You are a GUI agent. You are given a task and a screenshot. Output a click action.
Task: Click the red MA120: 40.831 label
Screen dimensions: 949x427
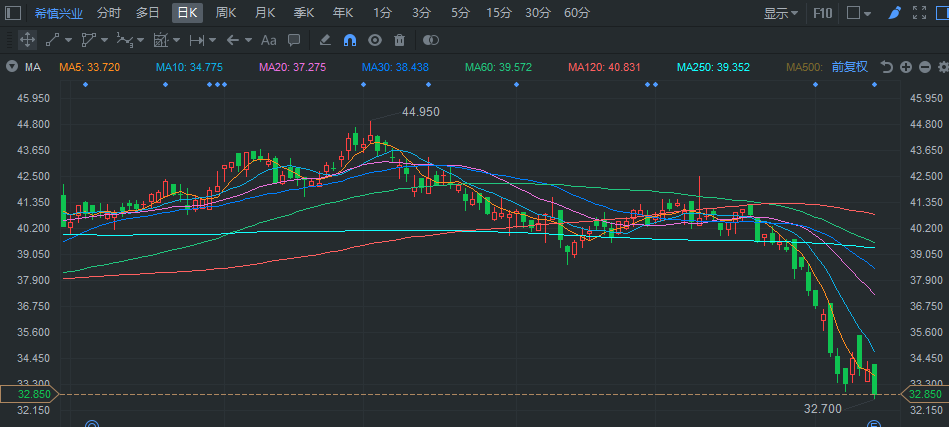pos(604,67)
